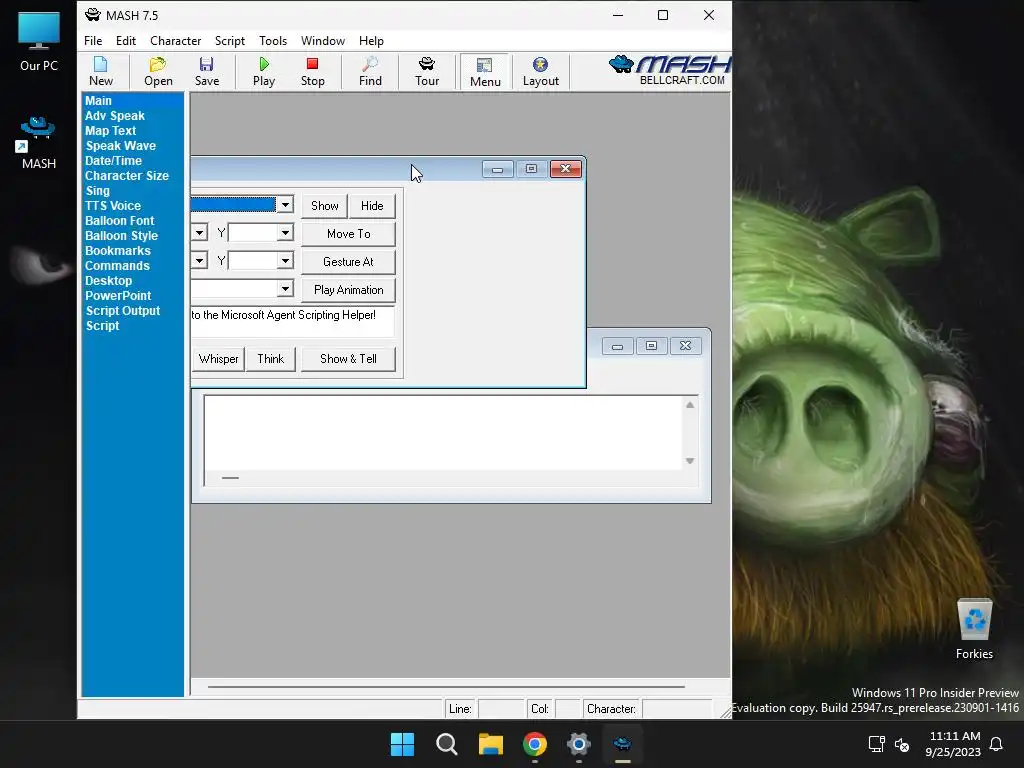Click the Move To button

click(x=348, y=234)
